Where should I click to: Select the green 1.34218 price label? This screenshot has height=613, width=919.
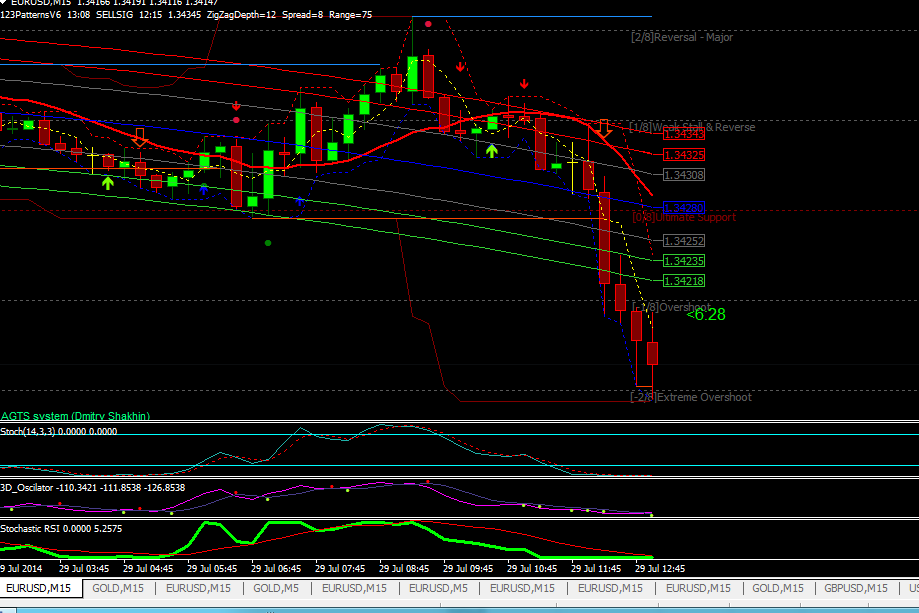(684, 281)
